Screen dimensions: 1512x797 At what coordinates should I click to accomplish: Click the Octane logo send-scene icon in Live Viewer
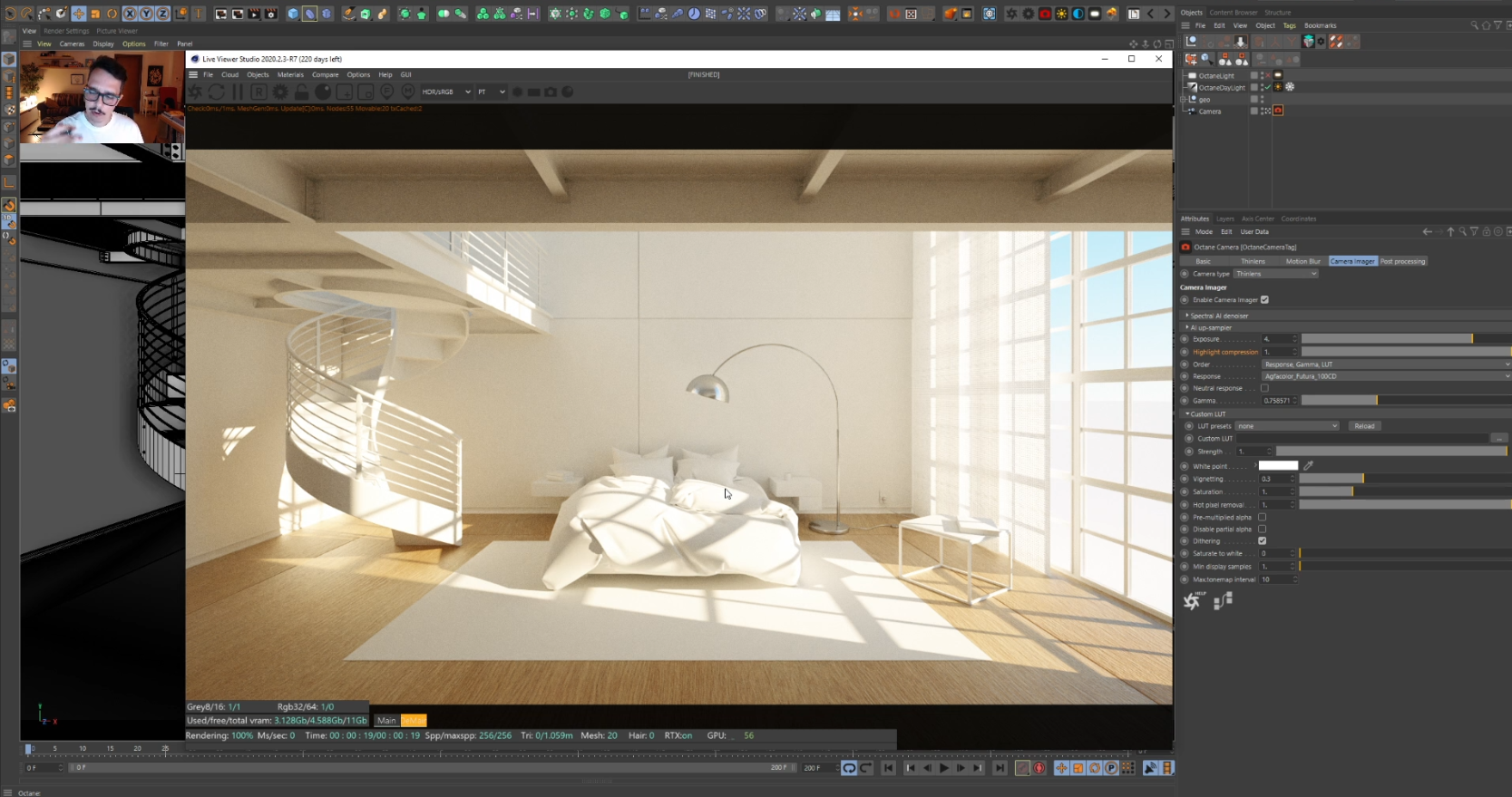(x=195, y=92)
